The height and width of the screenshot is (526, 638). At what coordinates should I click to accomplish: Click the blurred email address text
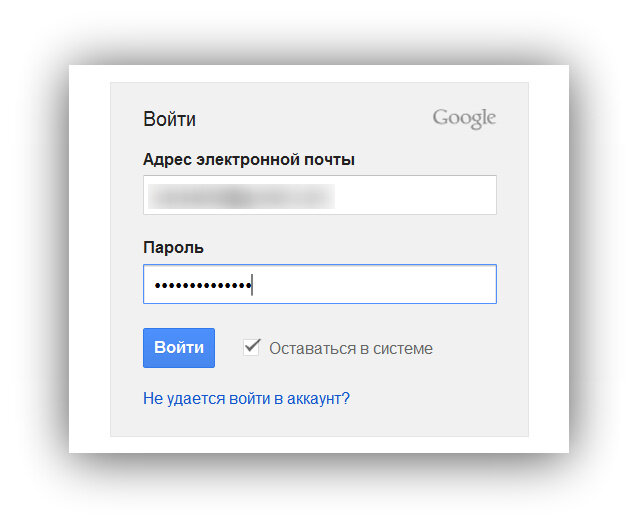pos(240,195)
